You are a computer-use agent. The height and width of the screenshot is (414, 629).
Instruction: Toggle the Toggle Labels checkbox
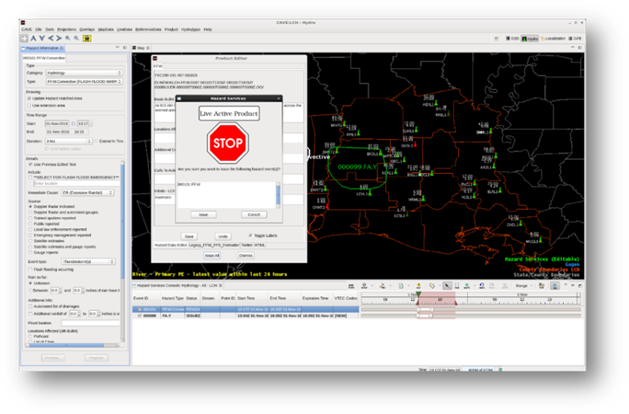[250, 235]
